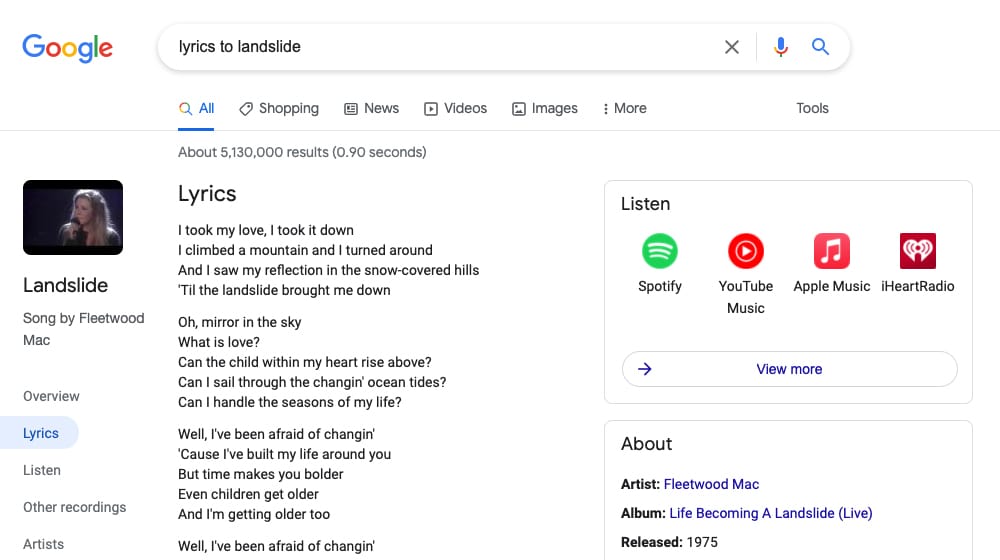
Task: Go to the Listen section in sidebar
Action: pyautogui.click(x=41, y=470)
